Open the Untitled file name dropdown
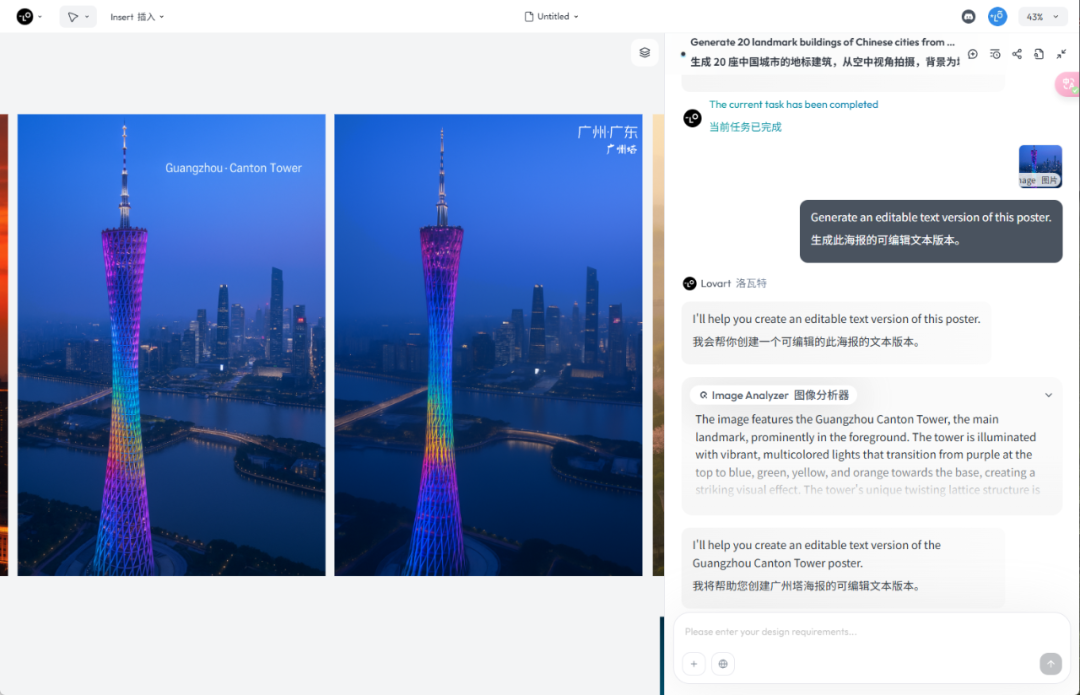 tap(551, 17)
